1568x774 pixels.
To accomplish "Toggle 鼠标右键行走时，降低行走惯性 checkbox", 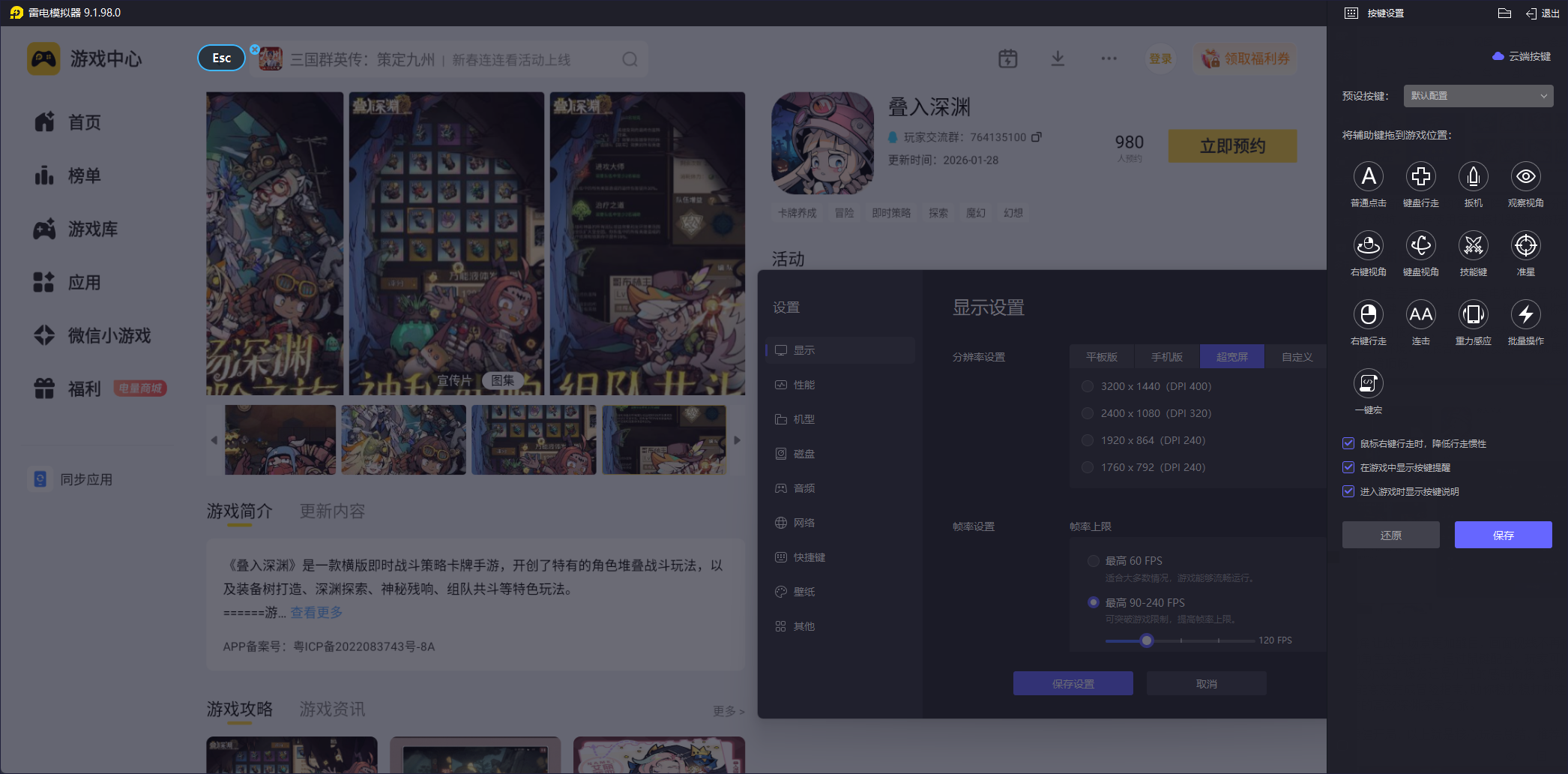I will tap(1348, 443).
